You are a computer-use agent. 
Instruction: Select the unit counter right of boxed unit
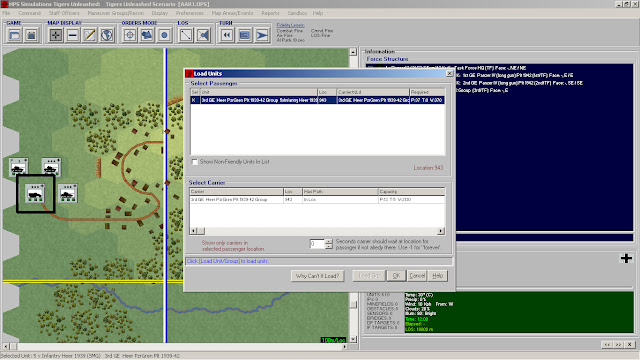pyautogui.click(x=68, y=193)
